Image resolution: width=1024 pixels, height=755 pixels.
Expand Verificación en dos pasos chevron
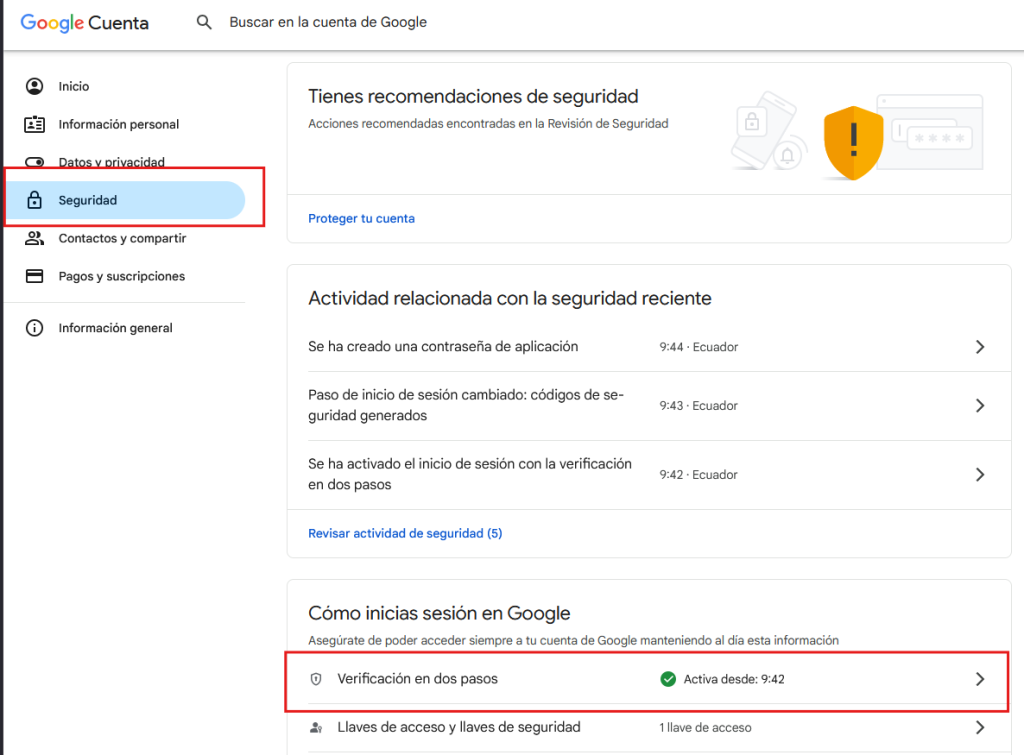979,679
